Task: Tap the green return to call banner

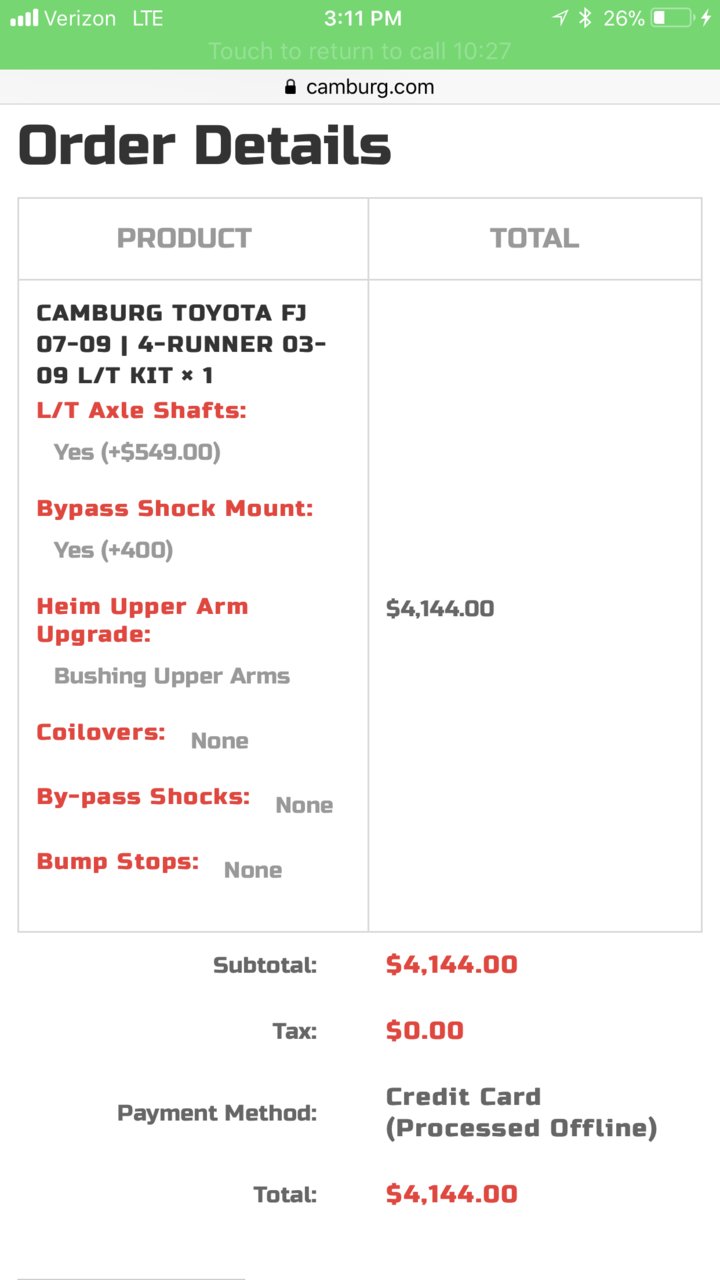Action: point(359,50)
